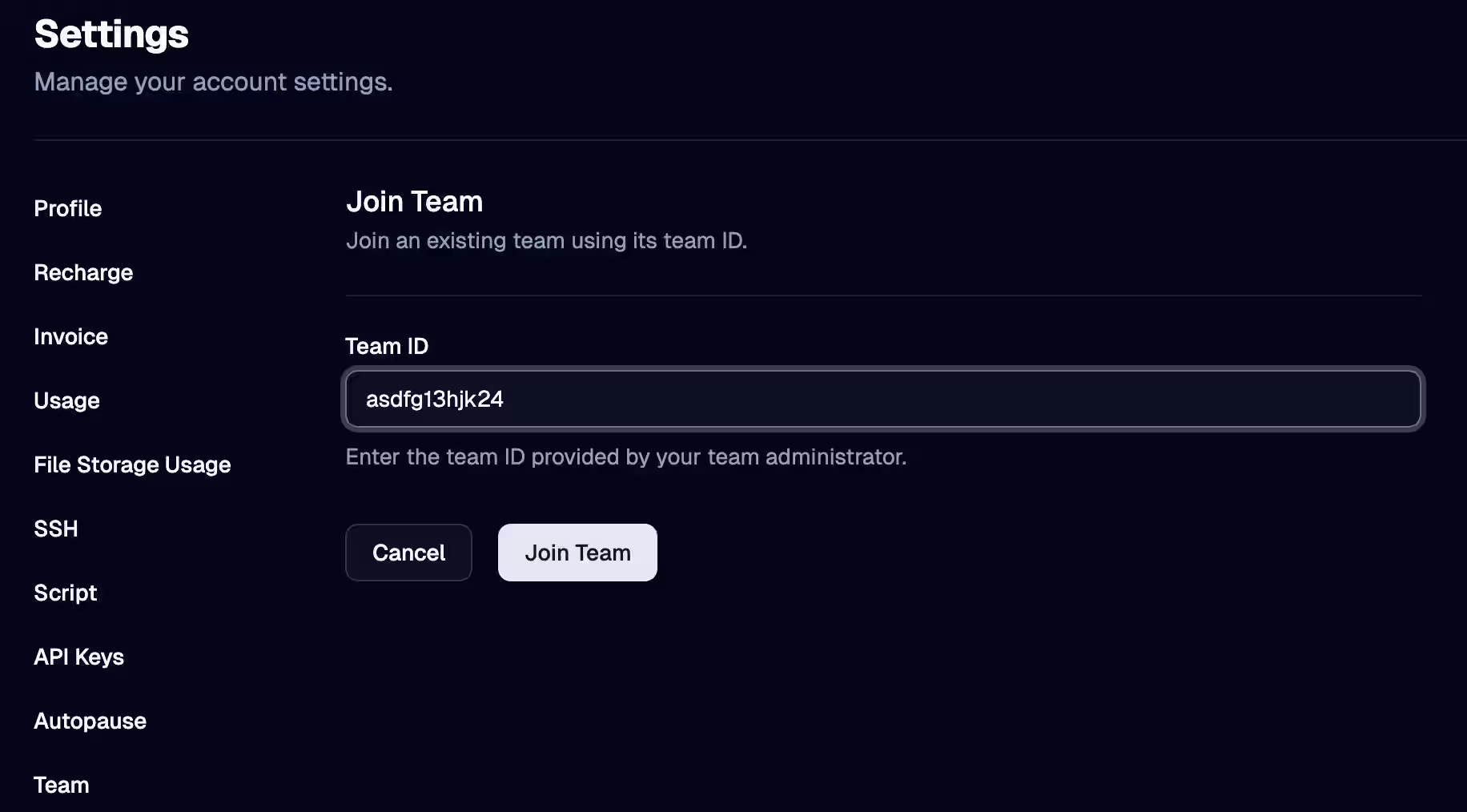Open the Profile settings section
The height and width of the screenshot is (812, 1467).
pos(67,208)
